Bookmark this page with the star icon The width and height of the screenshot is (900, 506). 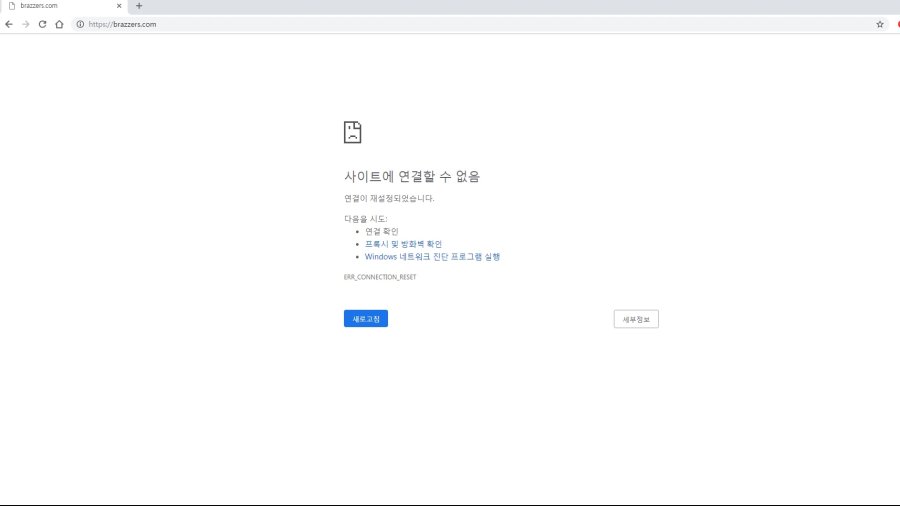pyautogui.click(x=879, y=24)
